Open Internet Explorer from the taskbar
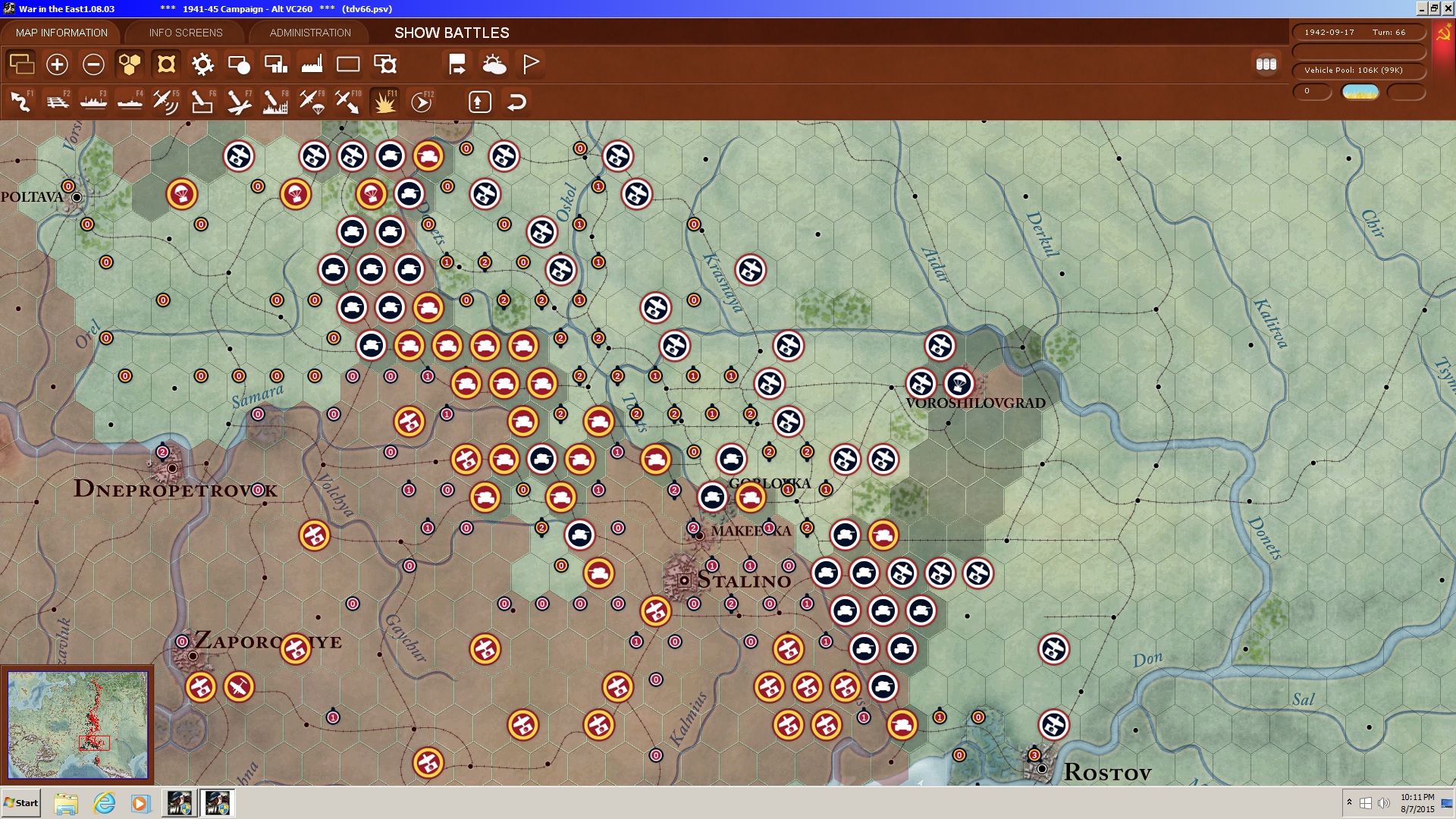1456x819 pixels. pyautogui.click(x=104, y=803)
